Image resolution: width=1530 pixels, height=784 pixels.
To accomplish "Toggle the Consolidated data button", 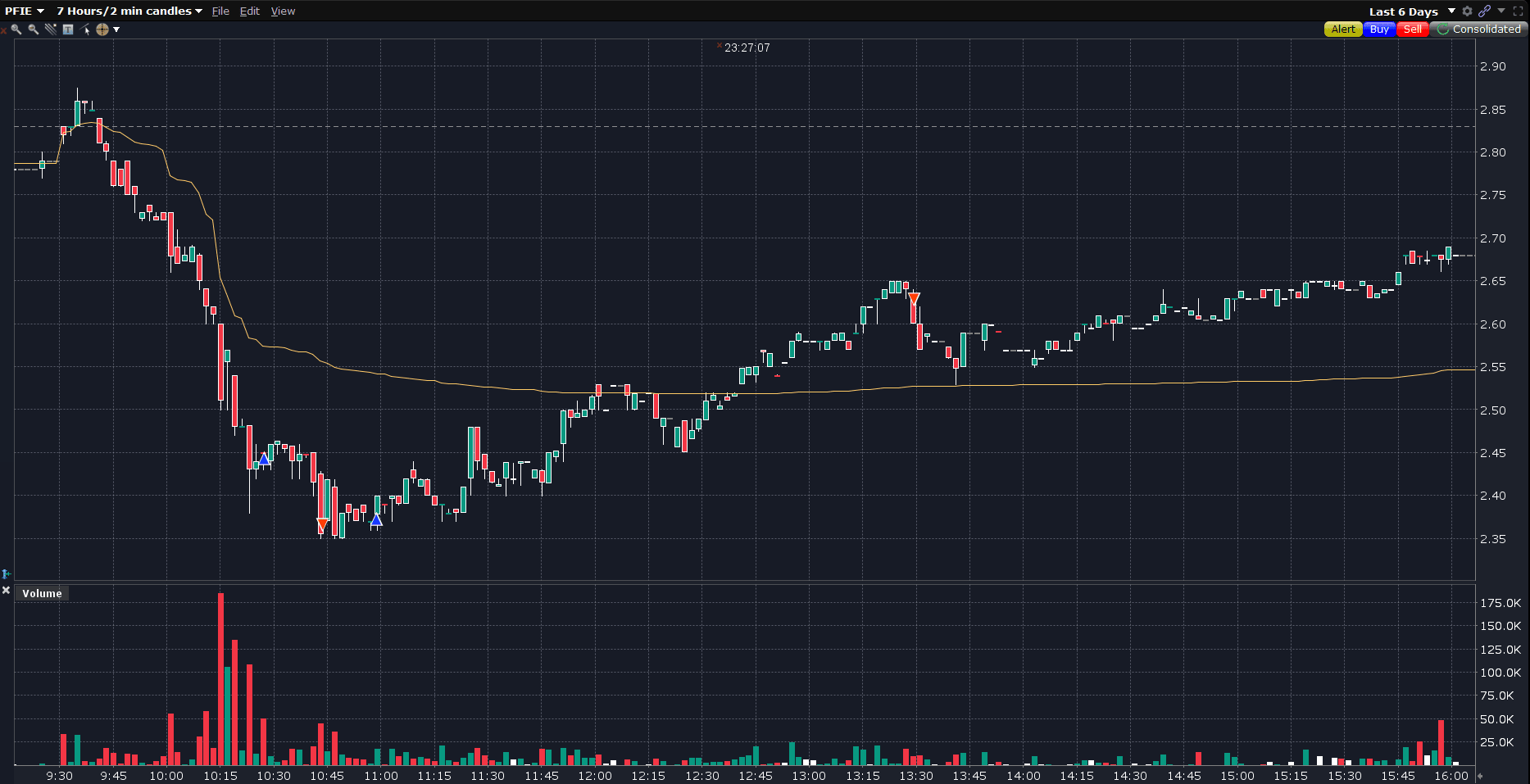I will [1479, 29].
